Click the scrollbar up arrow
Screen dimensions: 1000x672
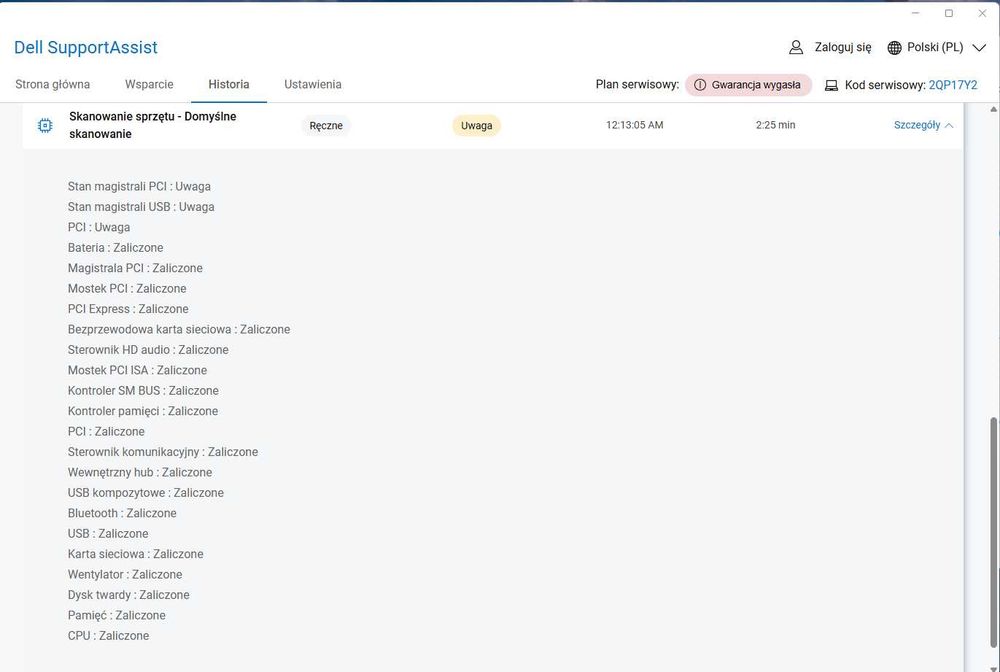[x=994, y=110]
